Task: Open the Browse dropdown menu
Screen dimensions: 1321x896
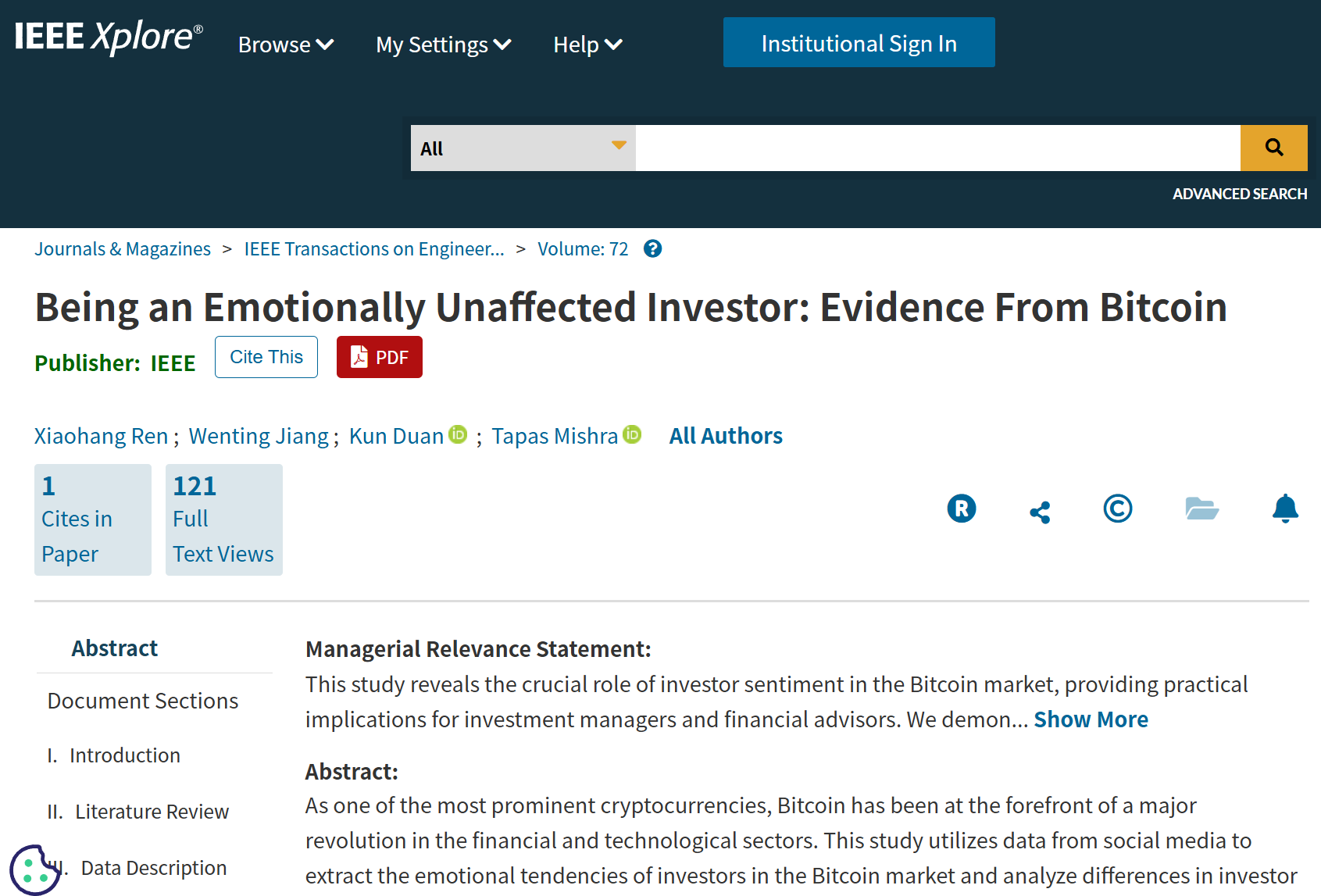Action: click(284, 45)
